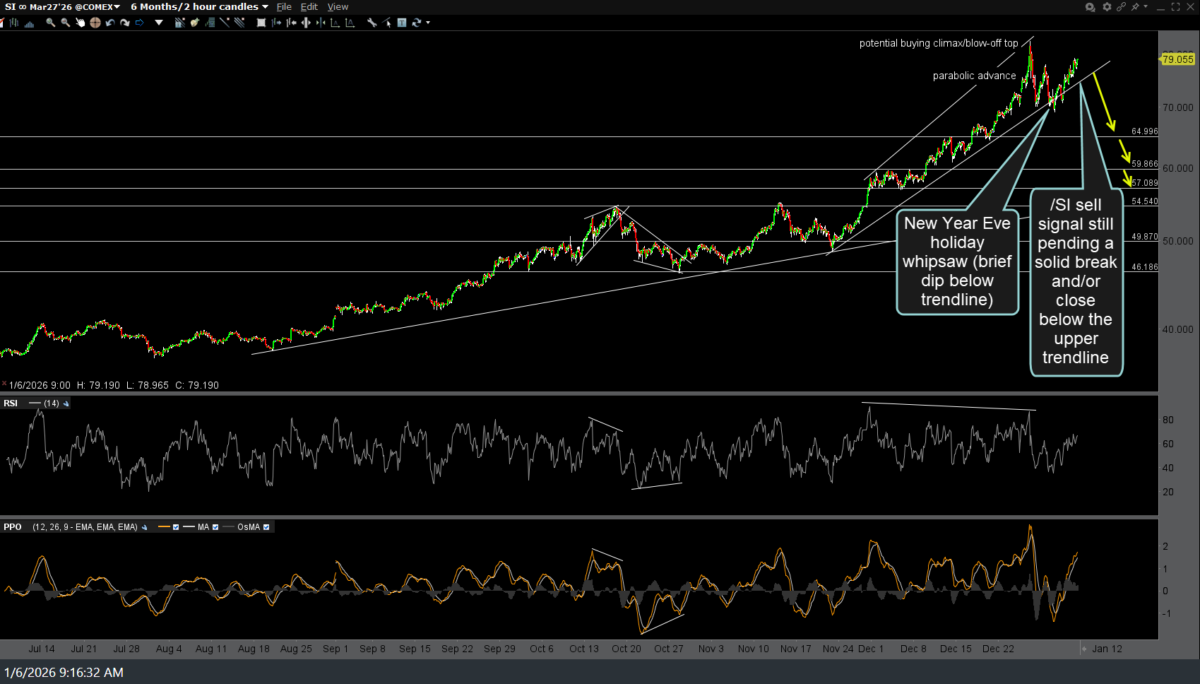This screenshot has height=684, width=1200.
Task: Toggle the OsMA histogram checkbox
Action: (266, 527)
